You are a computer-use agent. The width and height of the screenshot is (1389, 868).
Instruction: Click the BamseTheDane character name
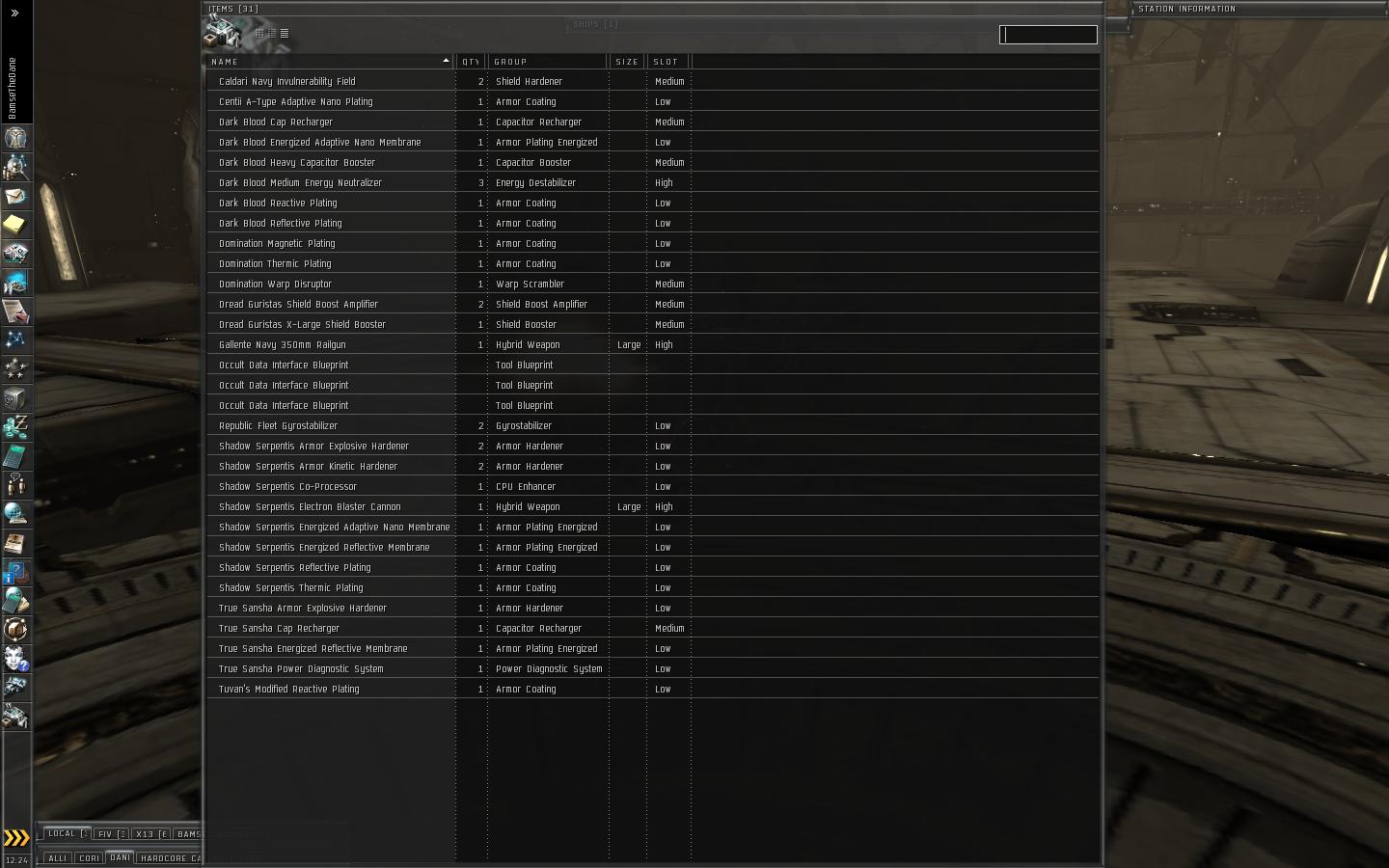(x=13, y=88)
